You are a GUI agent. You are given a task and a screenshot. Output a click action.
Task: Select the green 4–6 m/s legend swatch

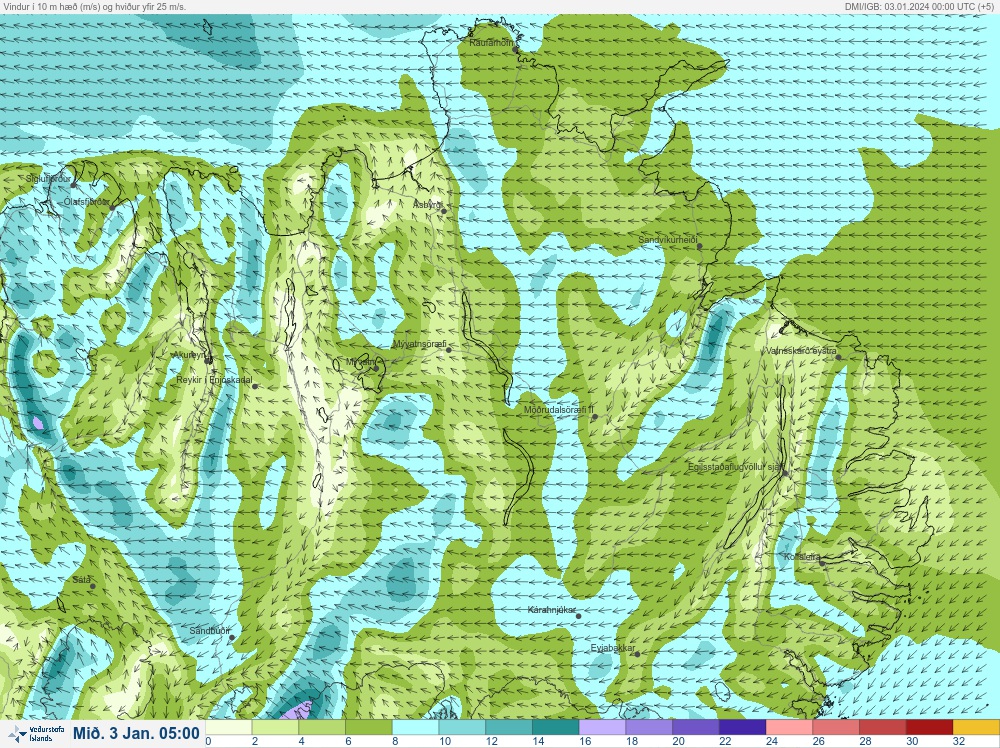coord(322,727)
